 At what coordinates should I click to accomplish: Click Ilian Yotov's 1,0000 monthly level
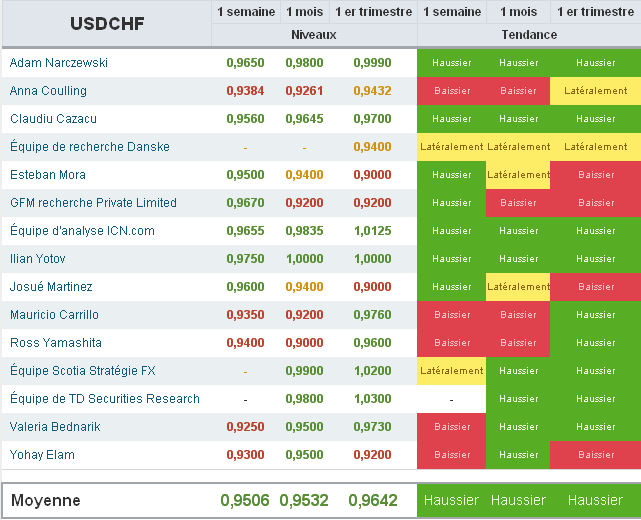coord(304,259)
